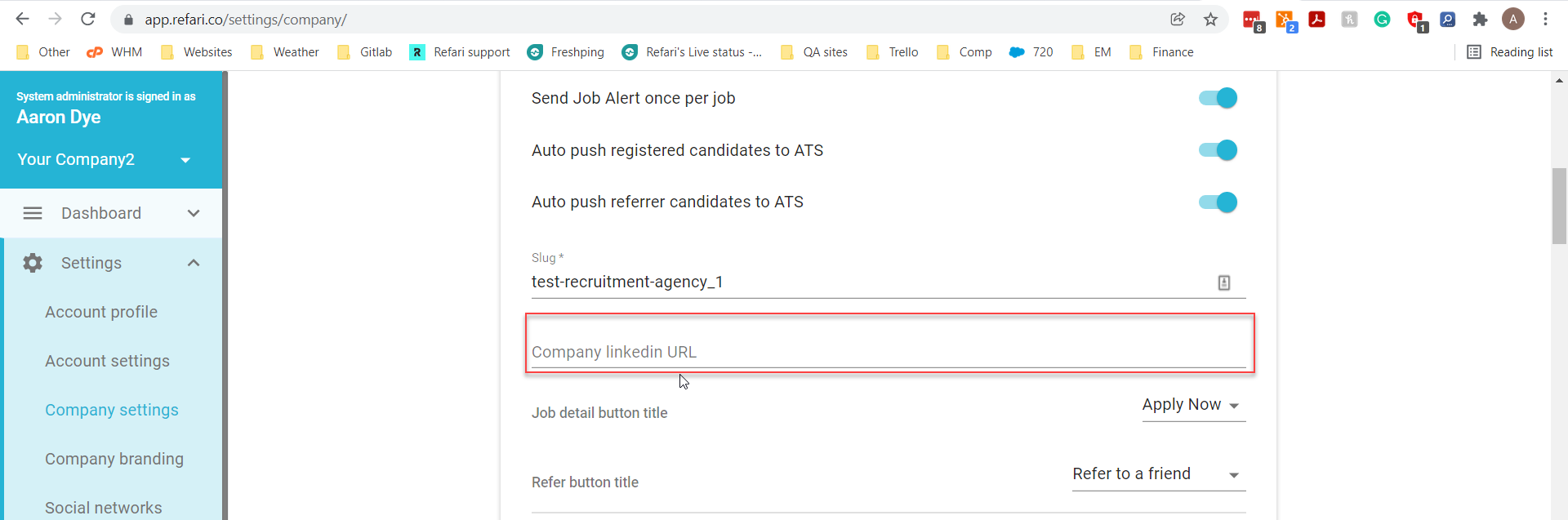This screenshot has width=1568, height=520.
Task: Toggle Auto push referrer candidates to ATS
Action: 1218,202
